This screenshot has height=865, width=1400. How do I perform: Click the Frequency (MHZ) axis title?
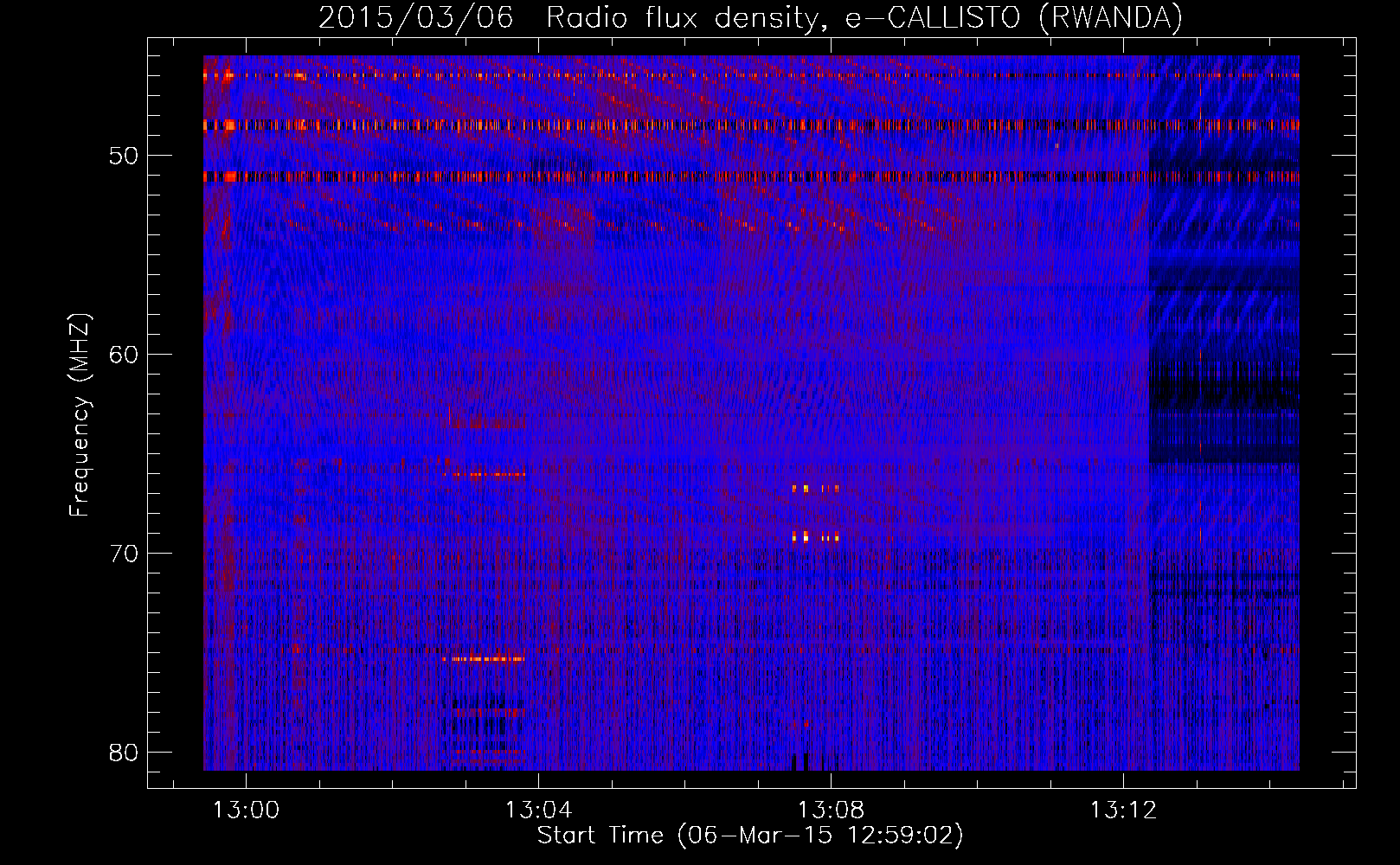[80, 414]
